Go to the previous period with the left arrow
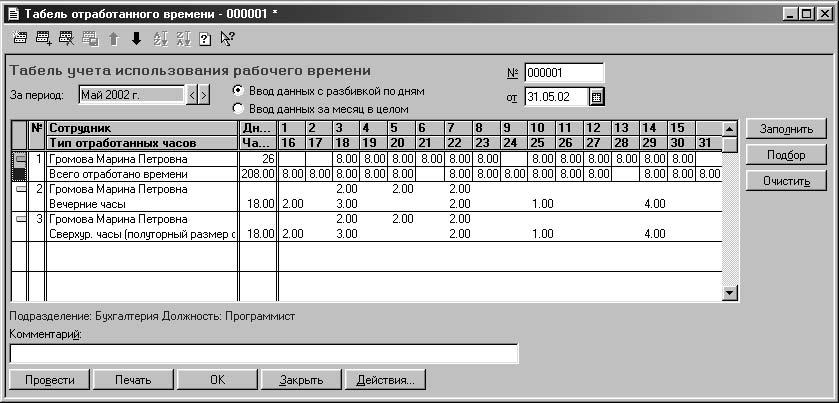839x403 pixels. 192,96
